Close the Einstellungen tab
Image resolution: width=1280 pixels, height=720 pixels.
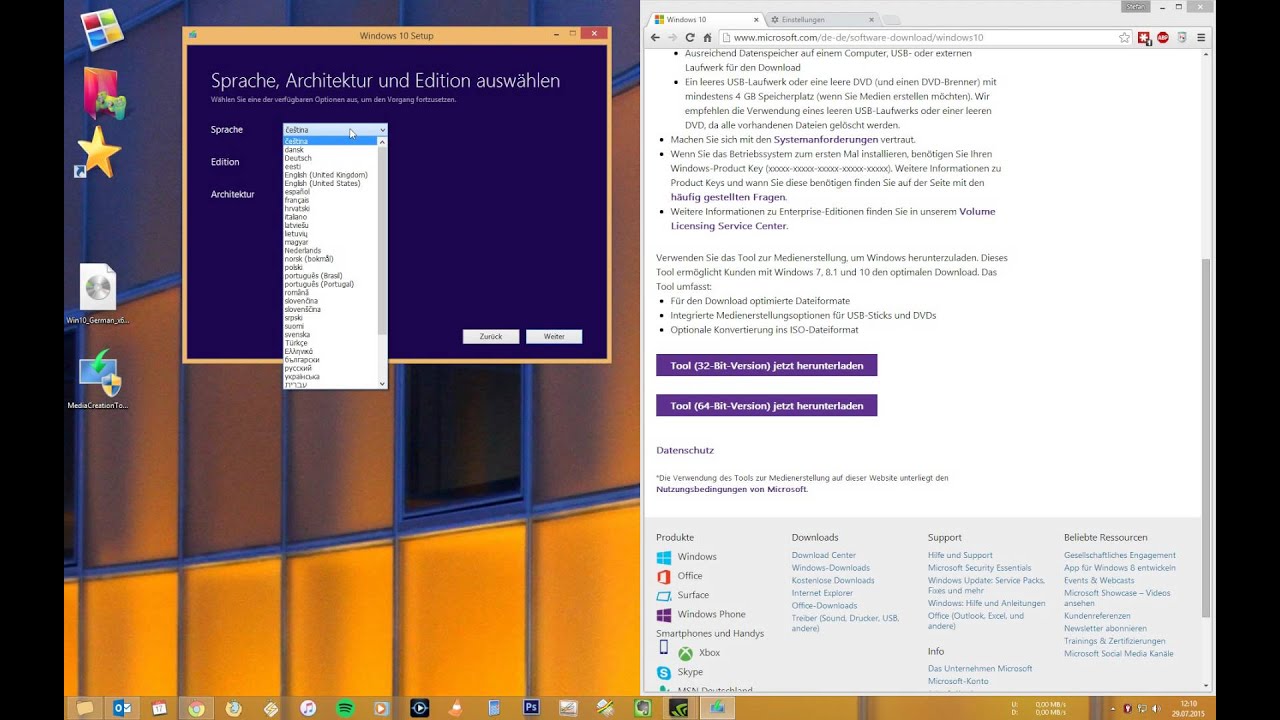point(871,19)
